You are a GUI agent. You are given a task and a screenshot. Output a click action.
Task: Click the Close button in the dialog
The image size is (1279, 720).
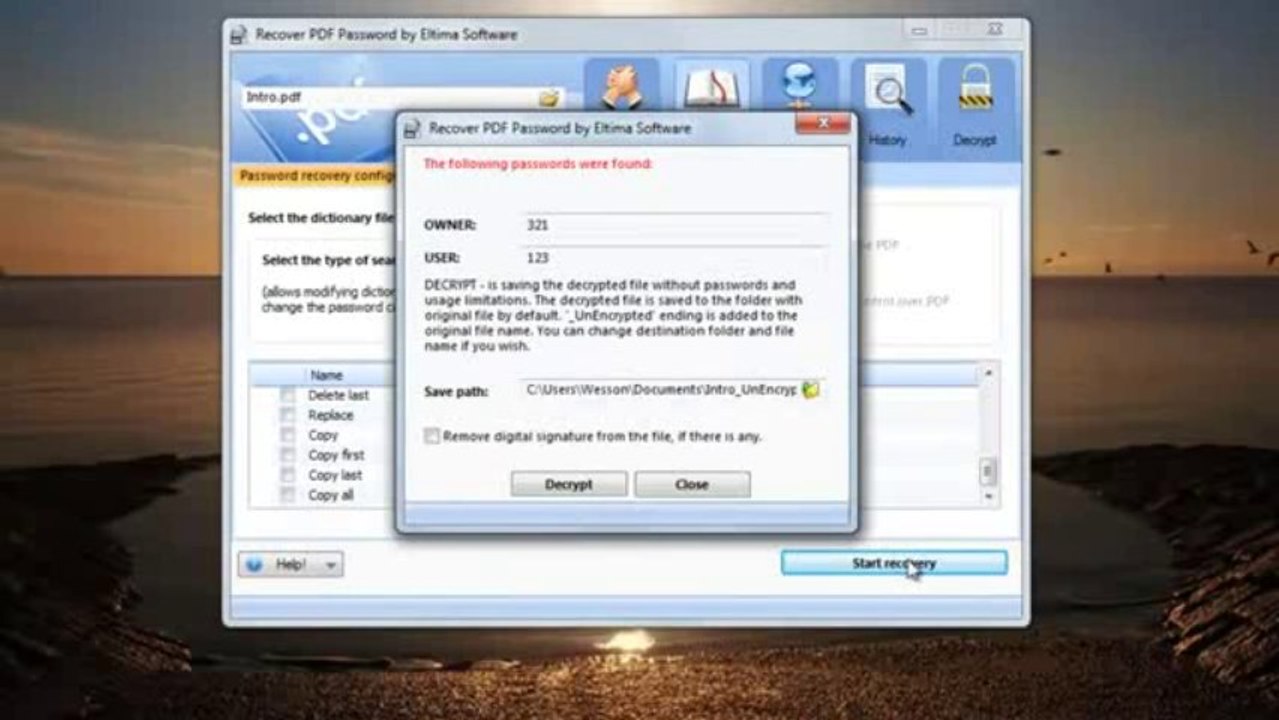[x=692, y=484]
